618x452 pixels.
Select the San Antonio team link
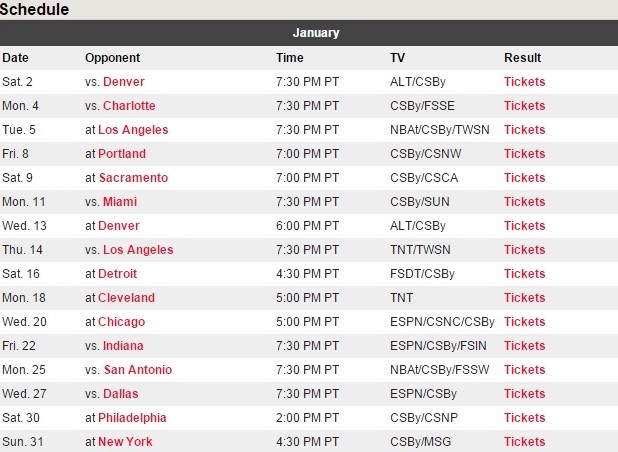pyautogui.click(x=138, y=370)
